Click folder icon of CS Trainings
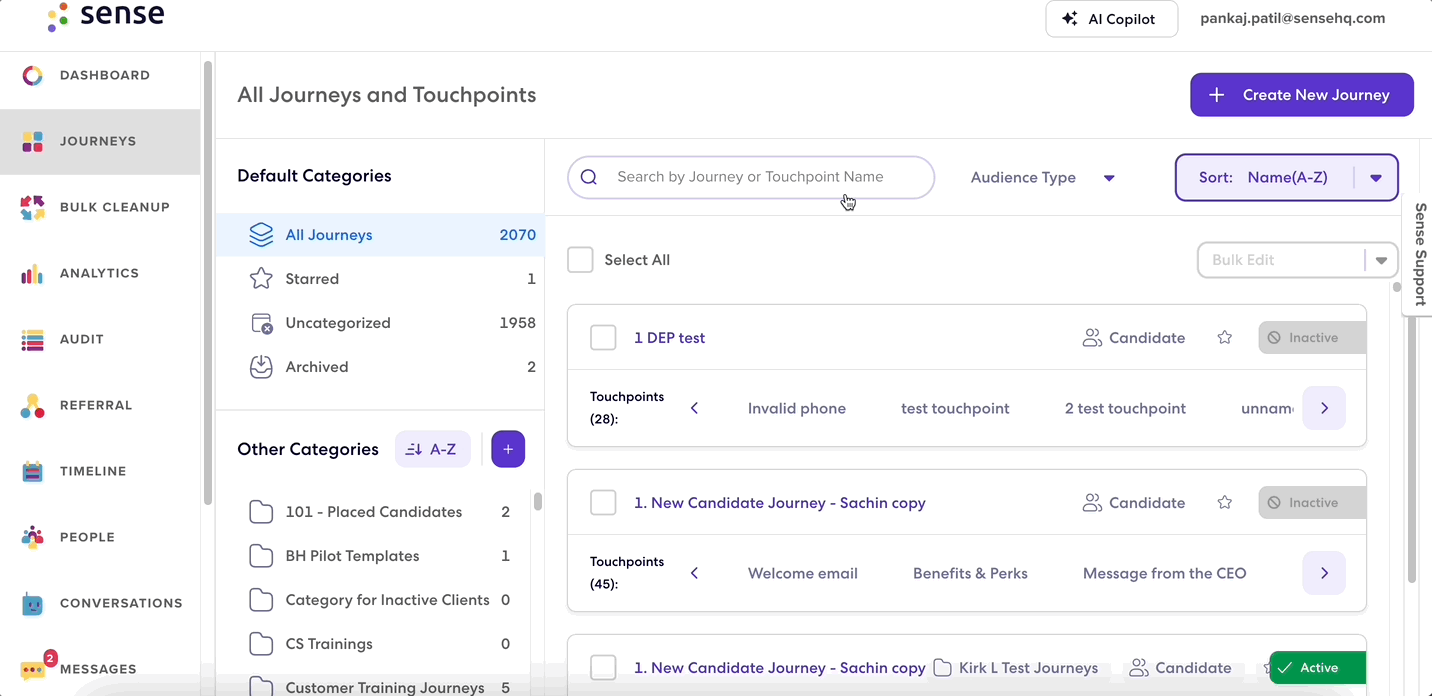 point(261,644)
